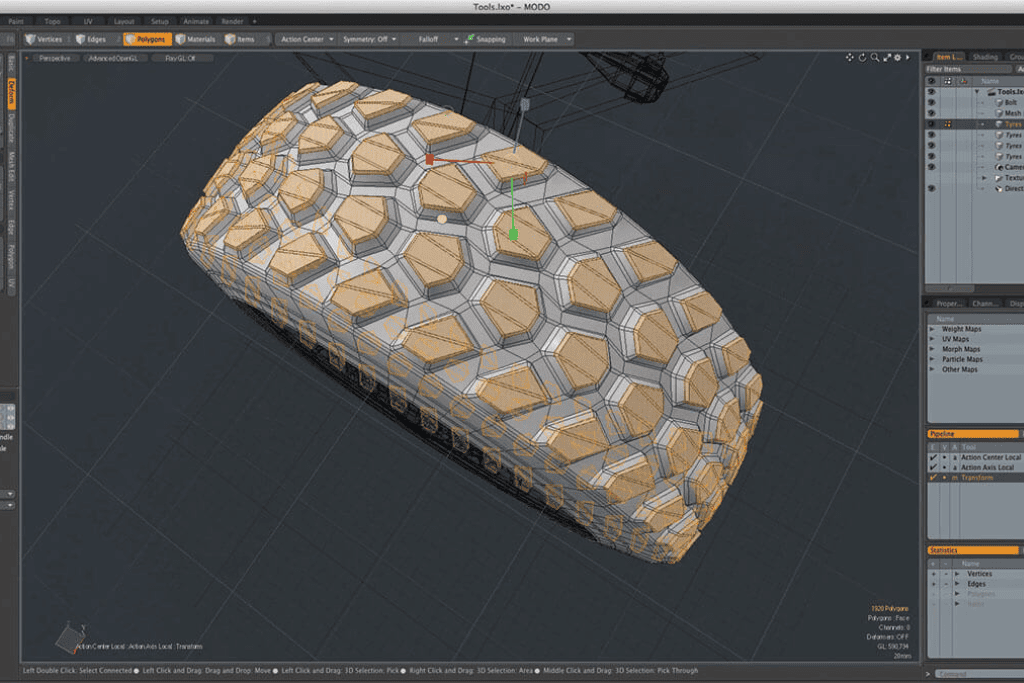Open the Animate layout tab
This screenshot has width=1024, height=683.
[x=196, y=22]
